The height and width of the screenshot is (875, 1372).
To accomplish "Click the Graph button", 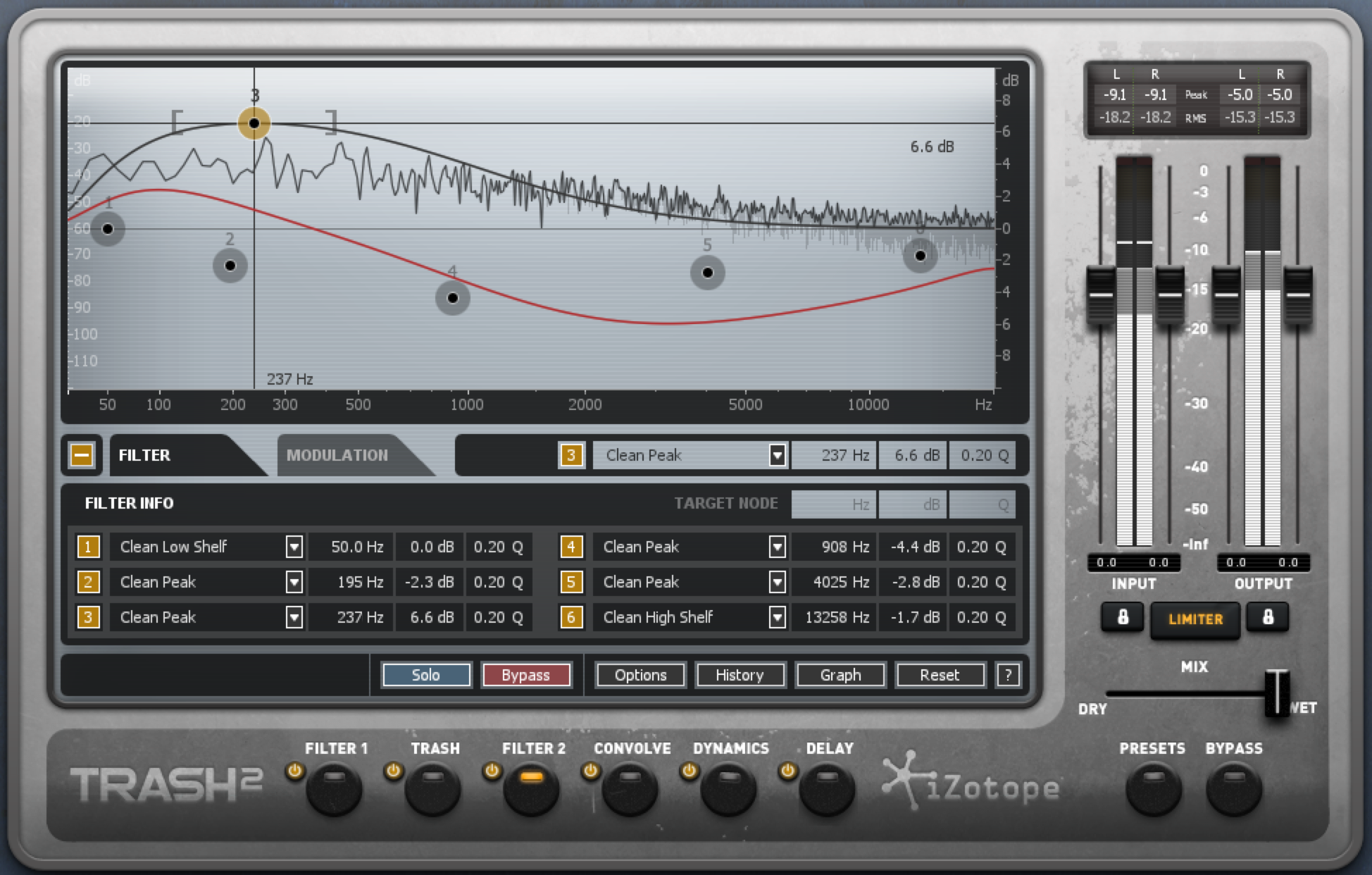I will coord(840,675).
